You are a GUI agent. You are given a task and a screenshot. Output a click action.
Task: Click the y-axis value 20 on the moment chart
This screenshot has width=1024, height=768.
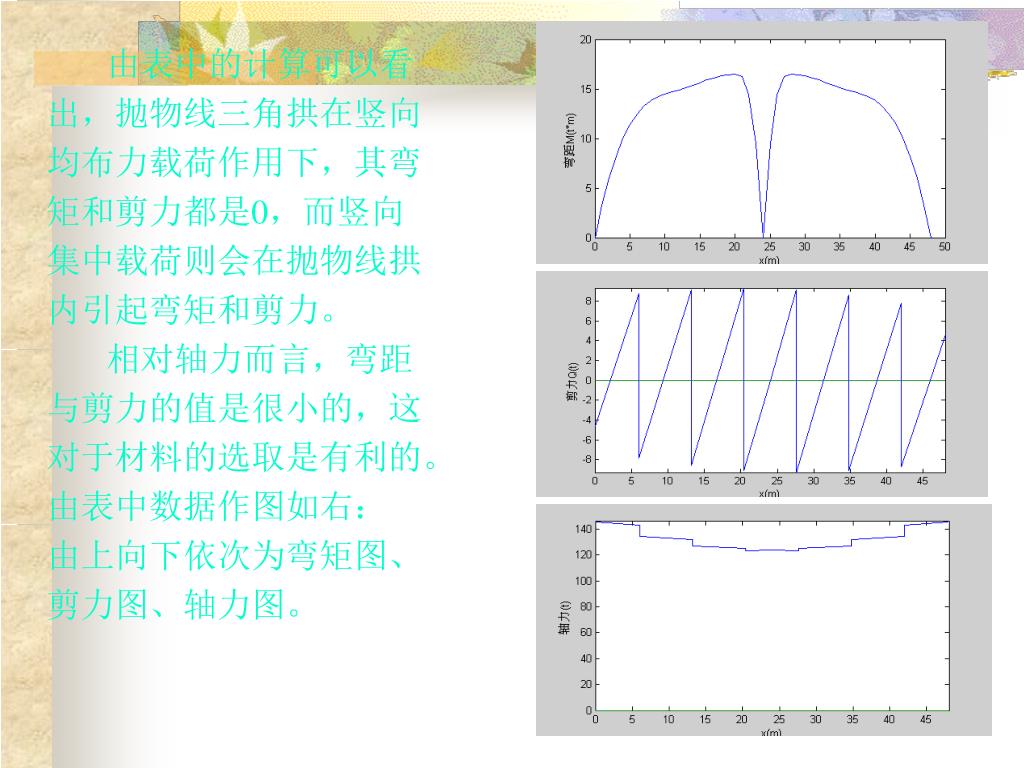[x=585, y=40]
